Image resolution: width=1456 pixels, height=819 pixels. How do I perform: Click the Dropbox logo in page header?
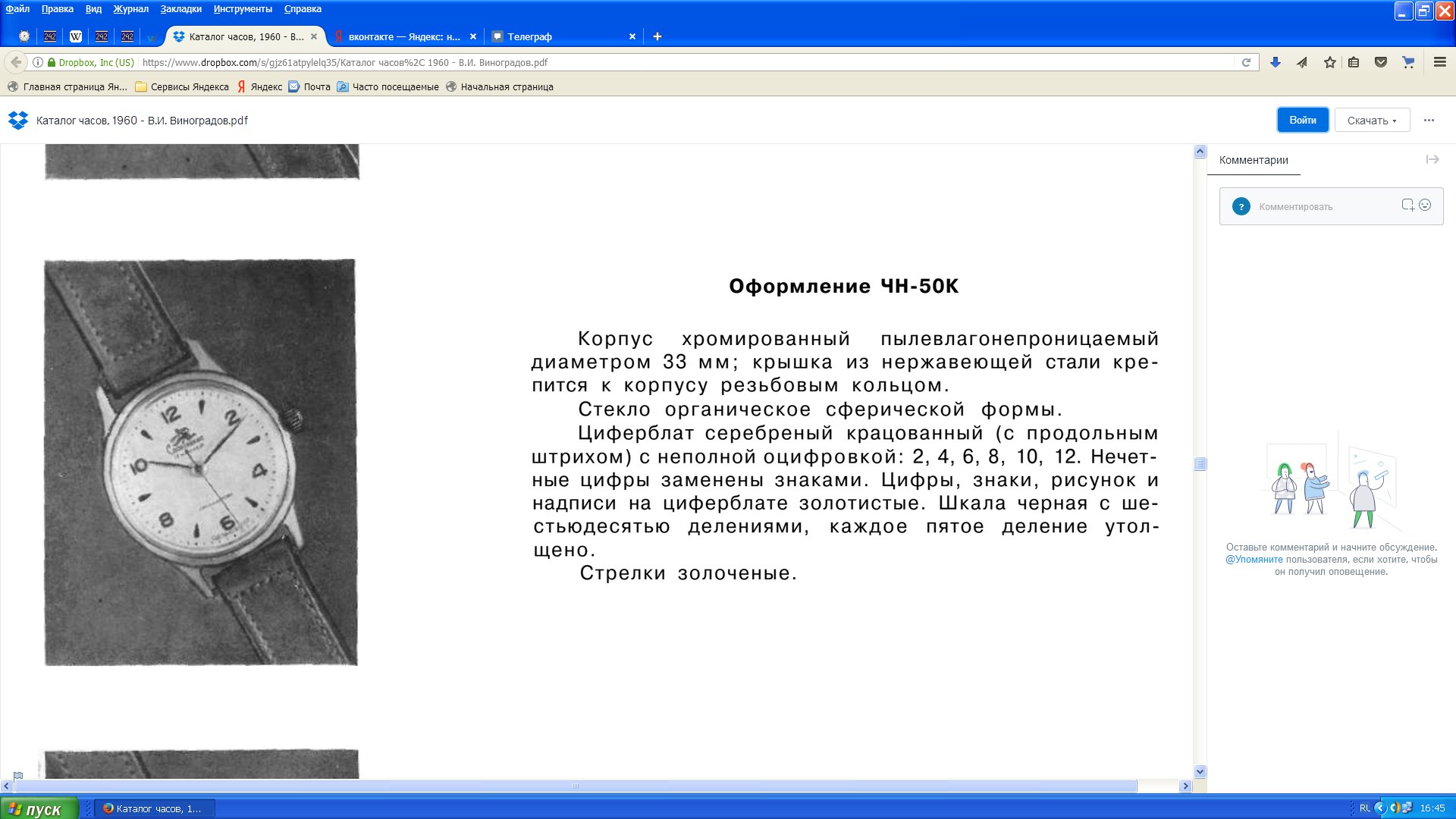tap(17, 121)
